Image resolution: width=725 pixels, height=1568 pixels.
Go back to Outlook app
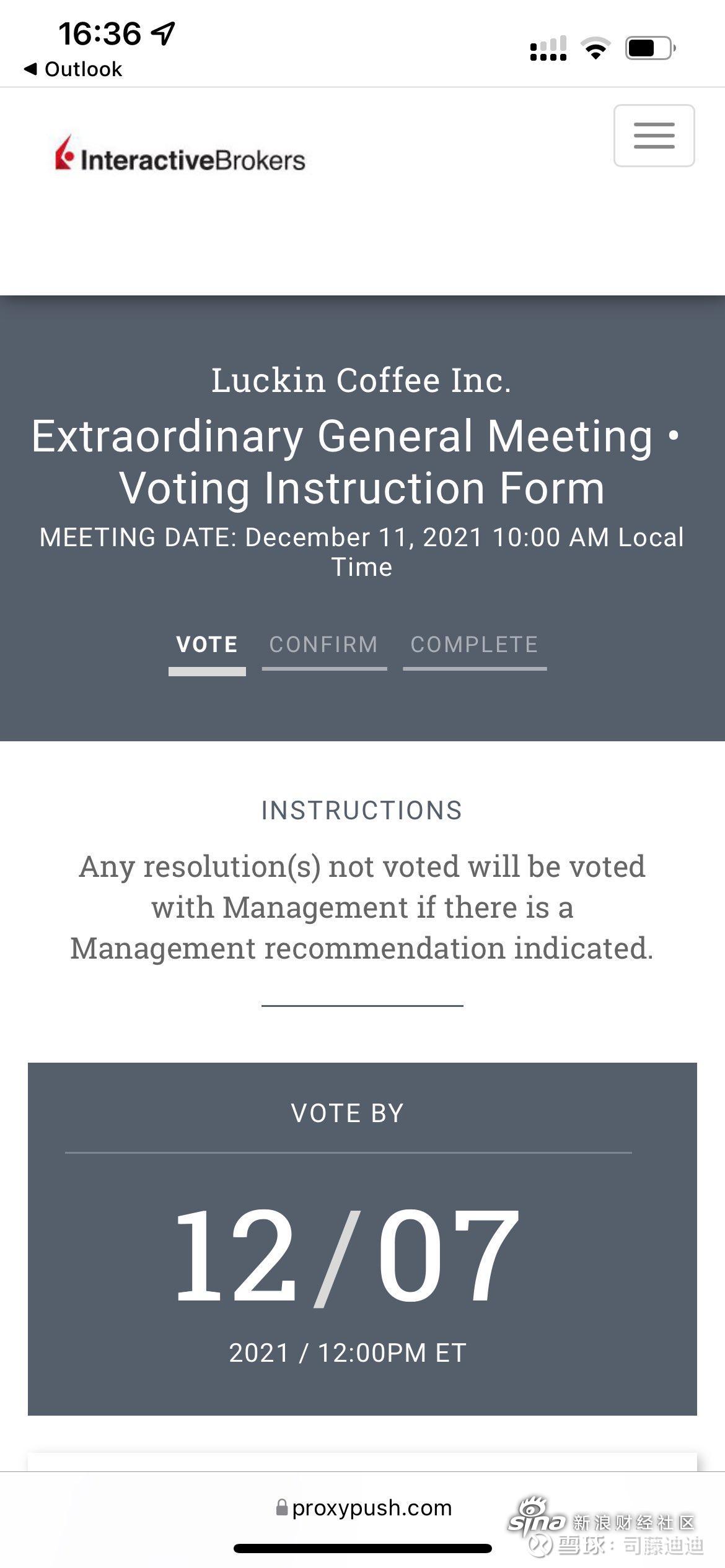click(x=73, y=69)
